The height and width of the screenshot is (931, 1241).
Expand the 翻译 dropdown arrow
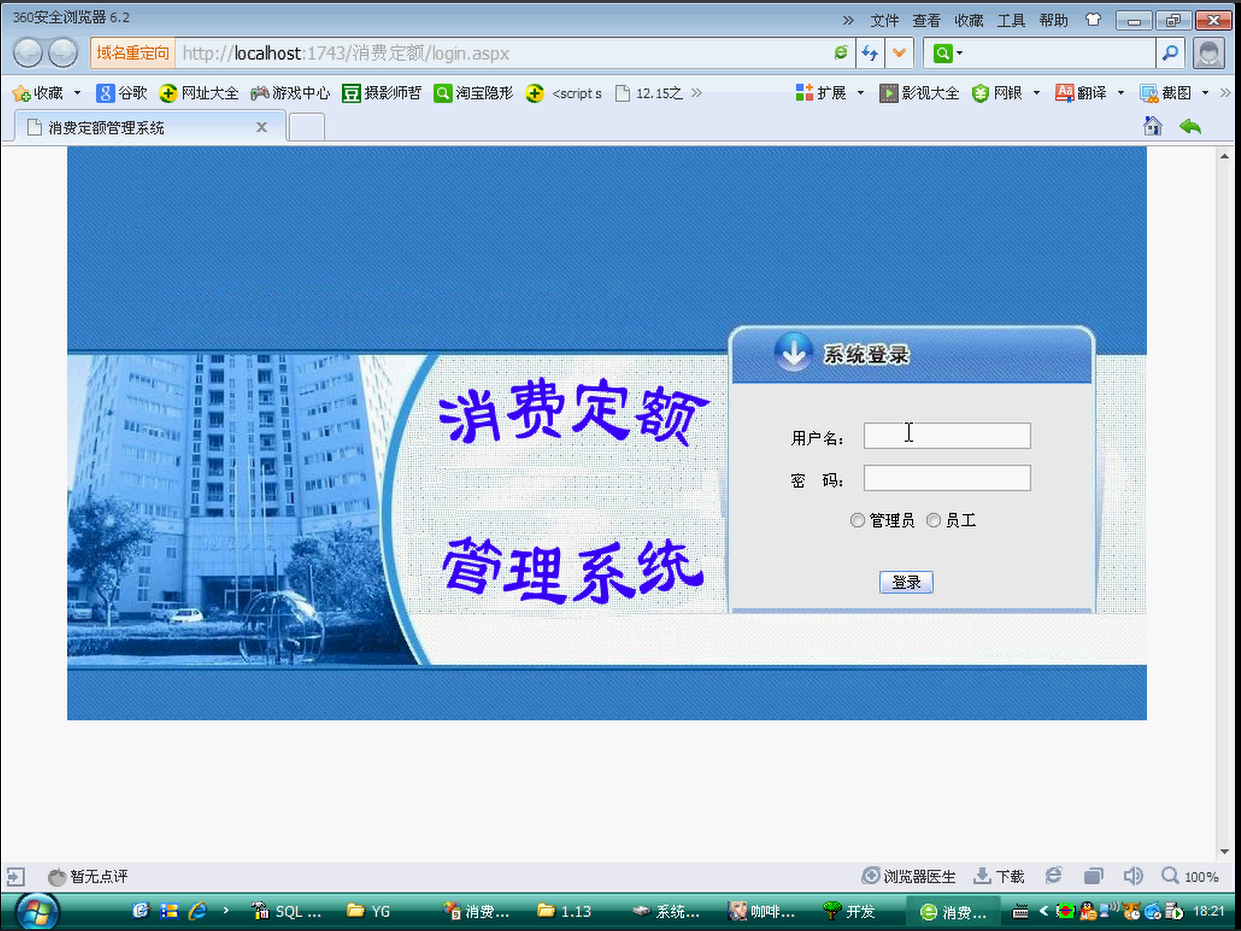pos(1120,93)
